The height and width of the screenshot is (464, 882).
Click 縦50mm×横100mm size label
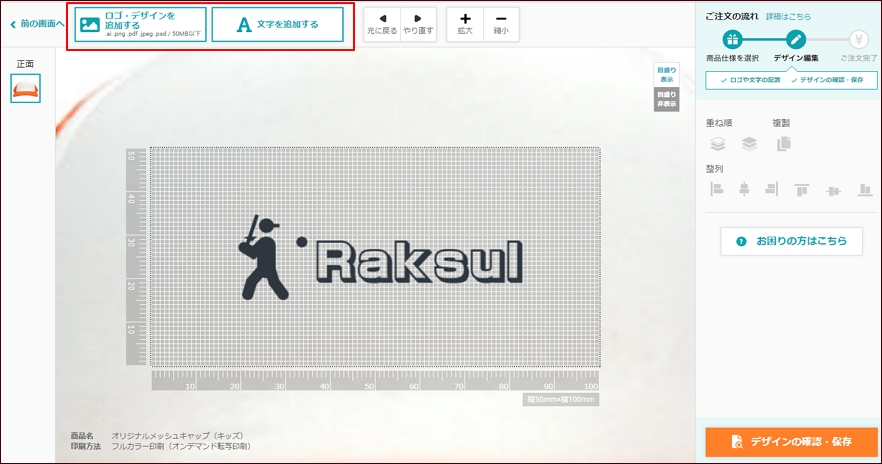(x=561, y=399)
